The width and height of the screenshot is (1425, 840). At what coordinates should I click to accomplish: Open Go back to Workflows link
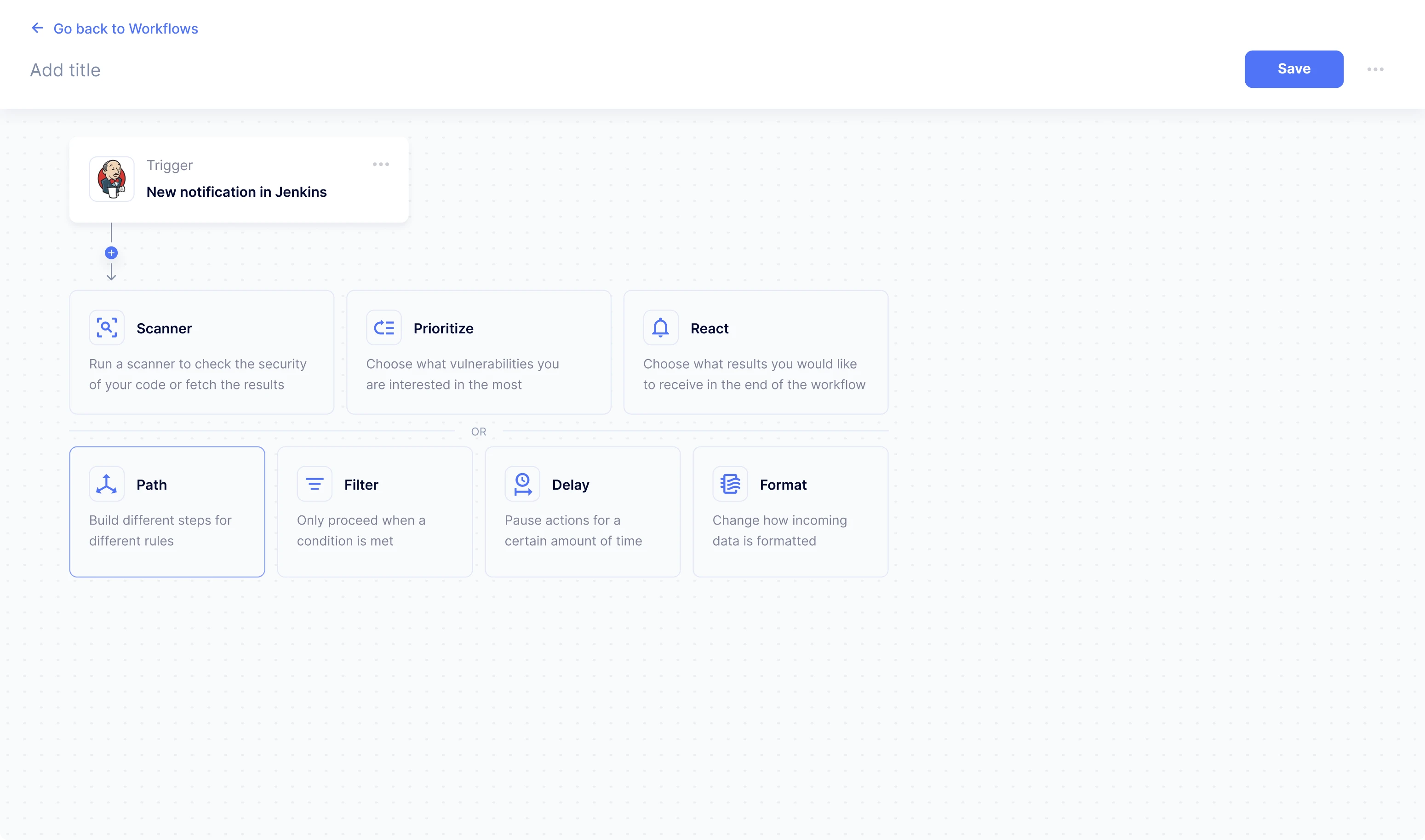tap(126, 29)
